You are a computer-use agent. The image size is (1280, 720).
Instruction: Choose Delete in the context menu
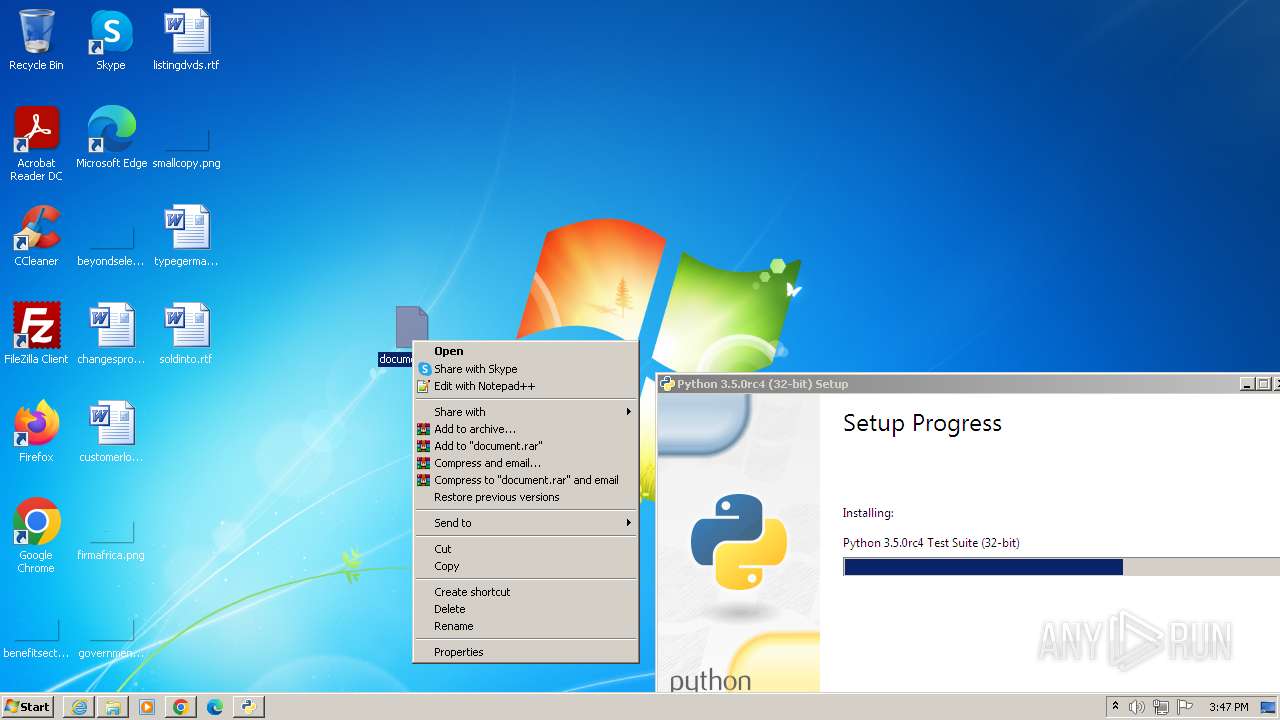[526, 609]
